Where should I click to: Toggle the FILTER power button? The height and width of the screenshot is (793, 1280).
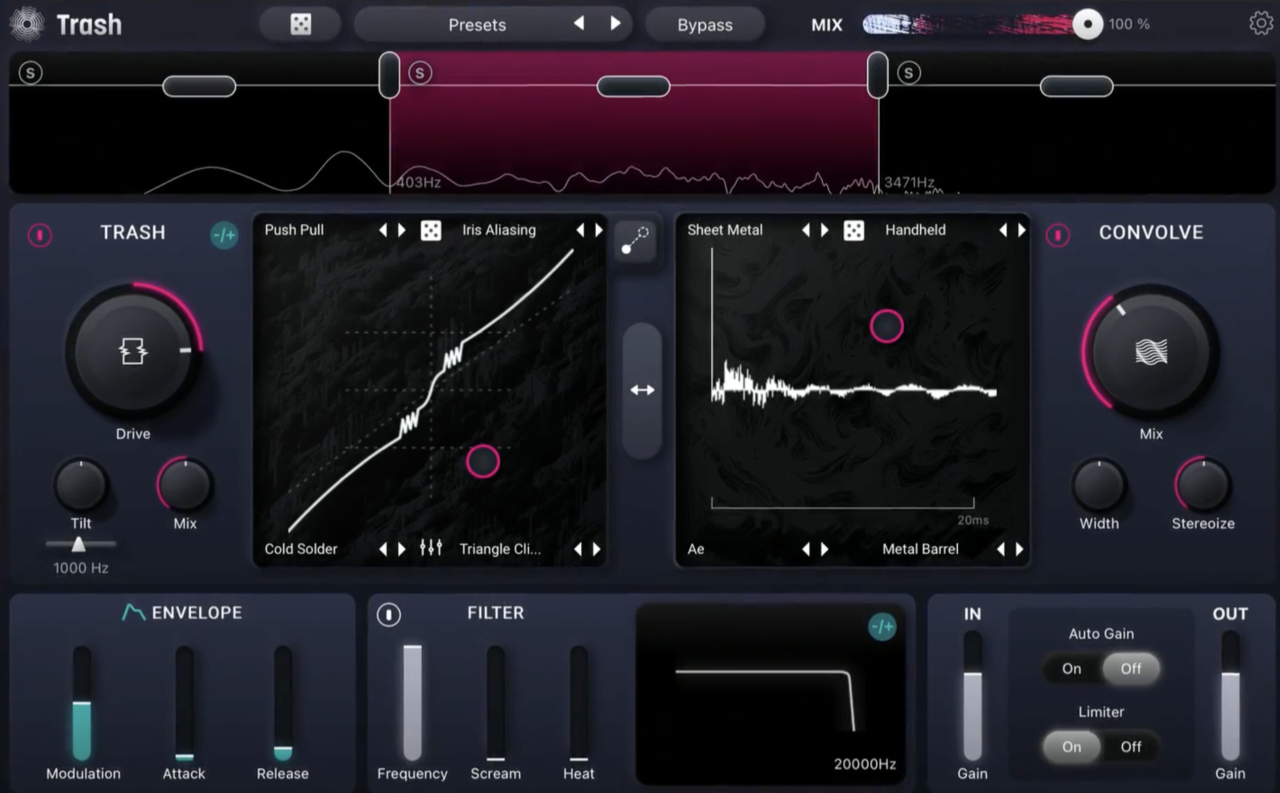(389, 614)
